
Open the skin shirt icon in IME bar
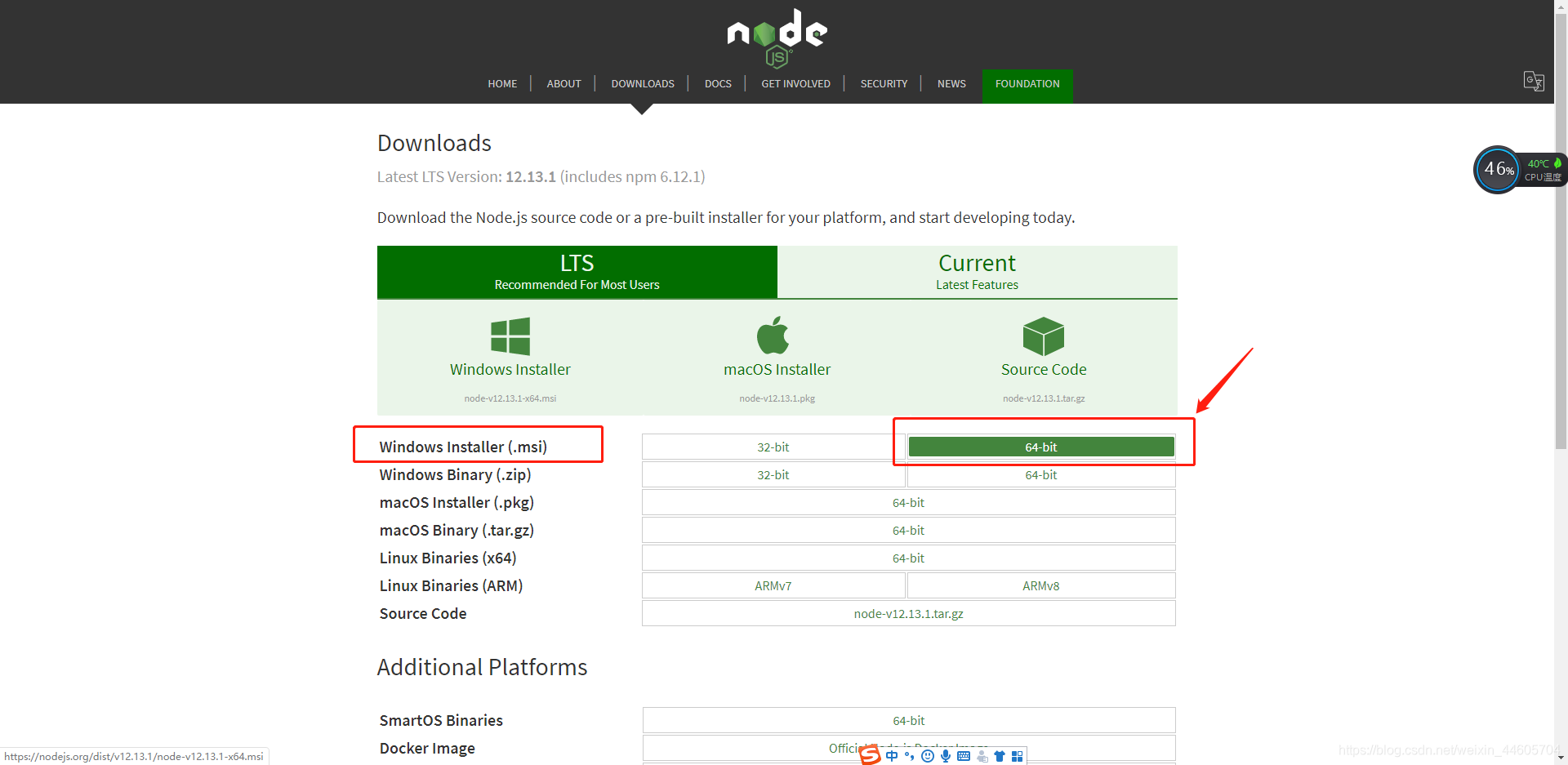[x=1000, y=756]
